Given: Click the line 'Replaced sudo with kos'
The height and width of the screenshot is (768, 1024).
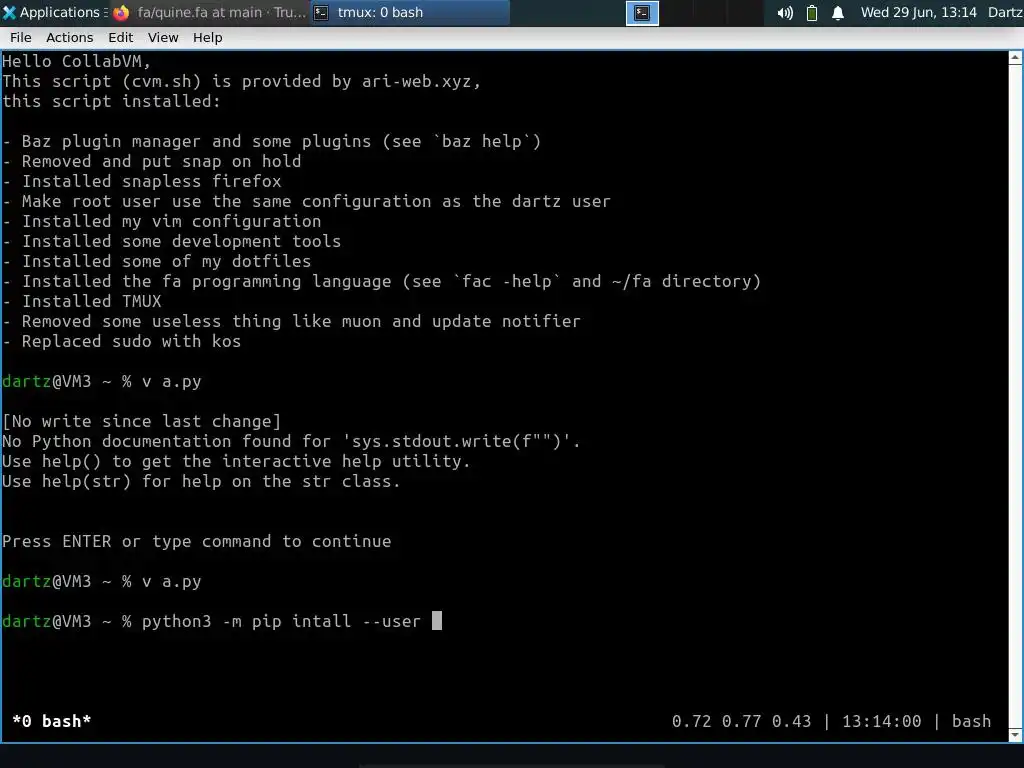Looking at the screenshot, I should [x=121, y=342].
